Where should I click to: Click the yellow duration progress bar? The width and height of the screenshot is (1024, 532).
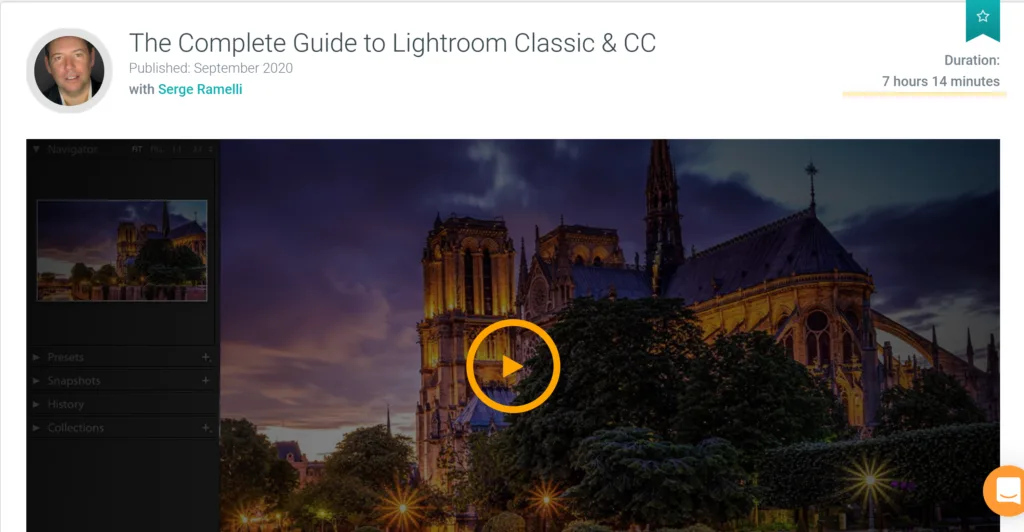(x=924, y=94)
